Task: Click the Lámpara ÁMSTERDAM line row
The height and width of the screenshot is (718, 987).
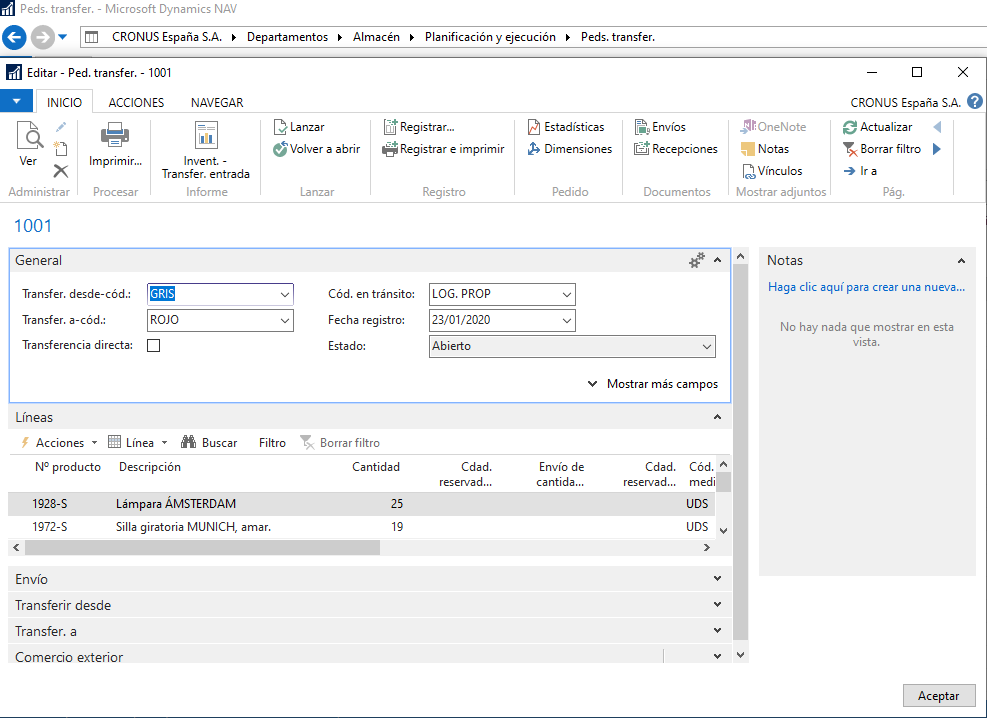Action: click(x=361, y=504)
